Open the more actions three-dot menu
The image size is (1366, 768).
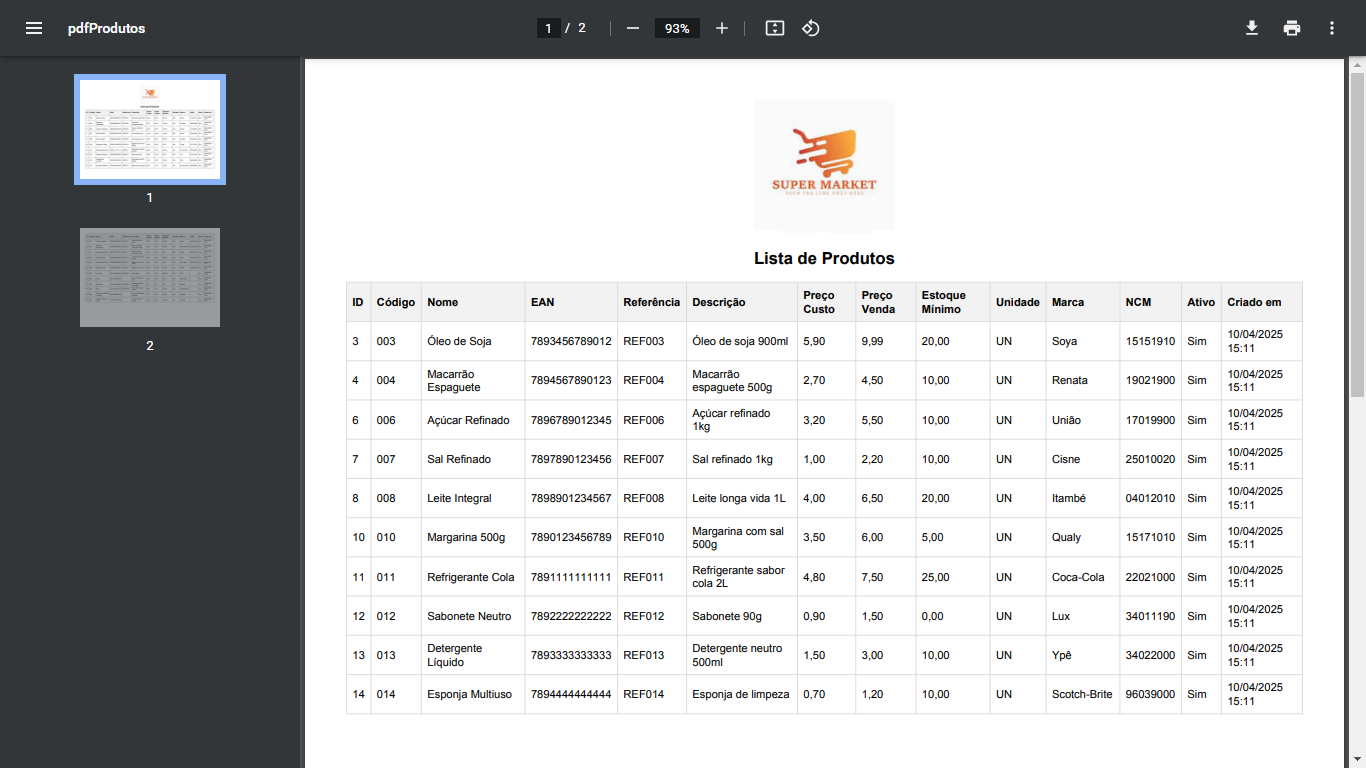coord(1332,28)
